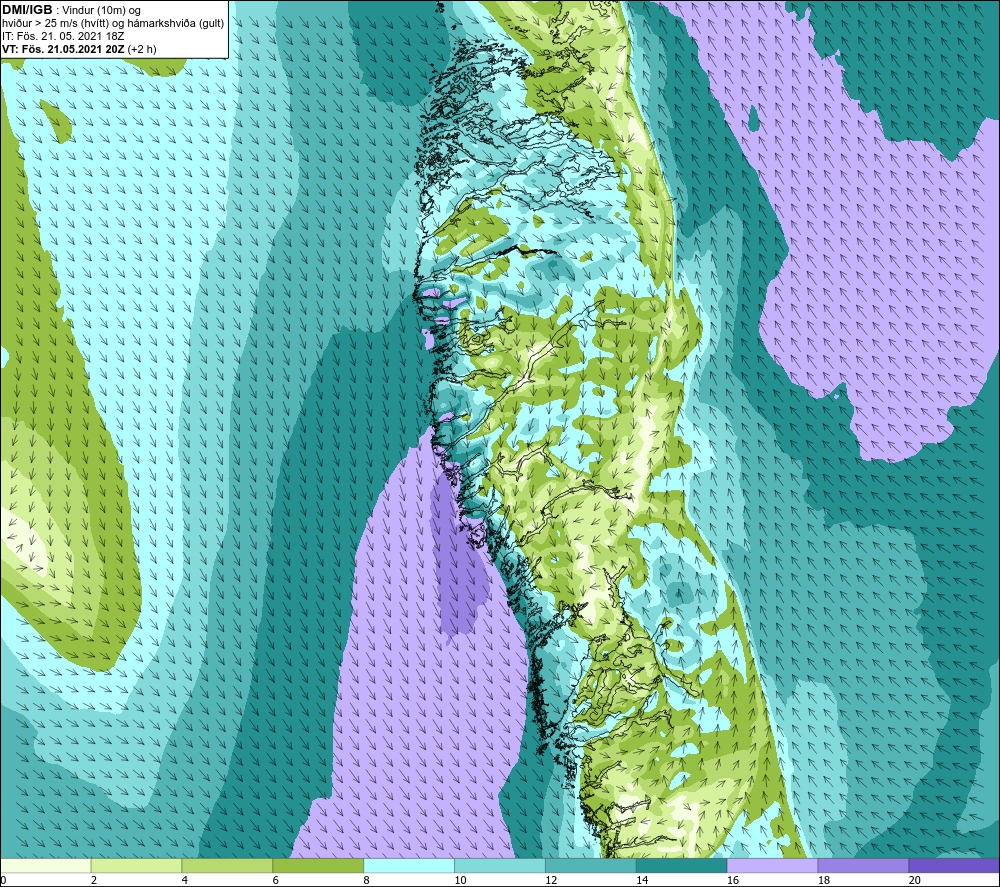Click the scale value 16
1000x887 pixels.
coord(733,880)
